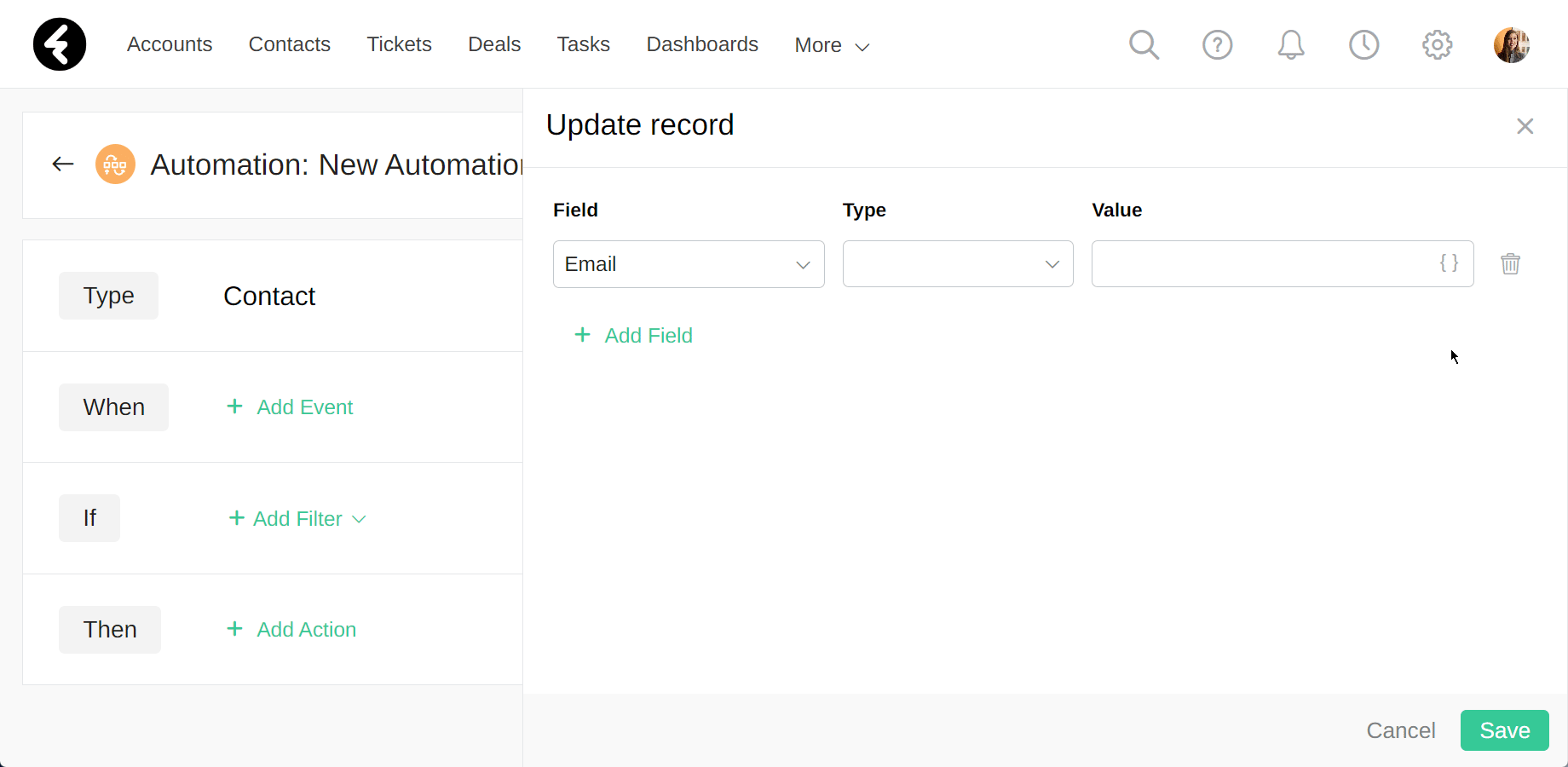Expand the More menu
The height and width of the screenshot is (767, 1568).
tap(832, 45)
